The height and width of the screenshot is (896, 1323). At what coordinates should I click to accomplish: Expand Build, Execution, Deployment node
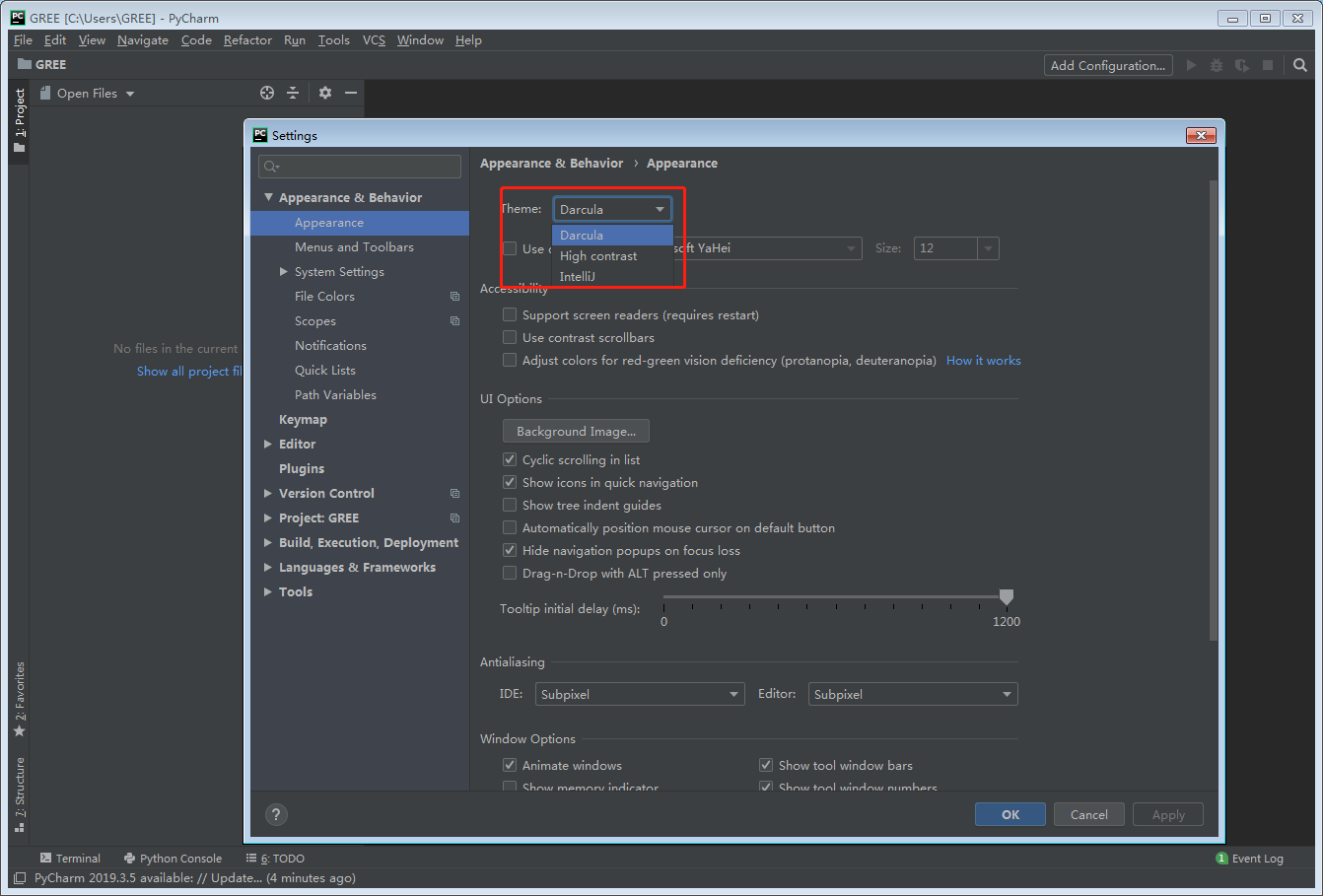[268, 542]
